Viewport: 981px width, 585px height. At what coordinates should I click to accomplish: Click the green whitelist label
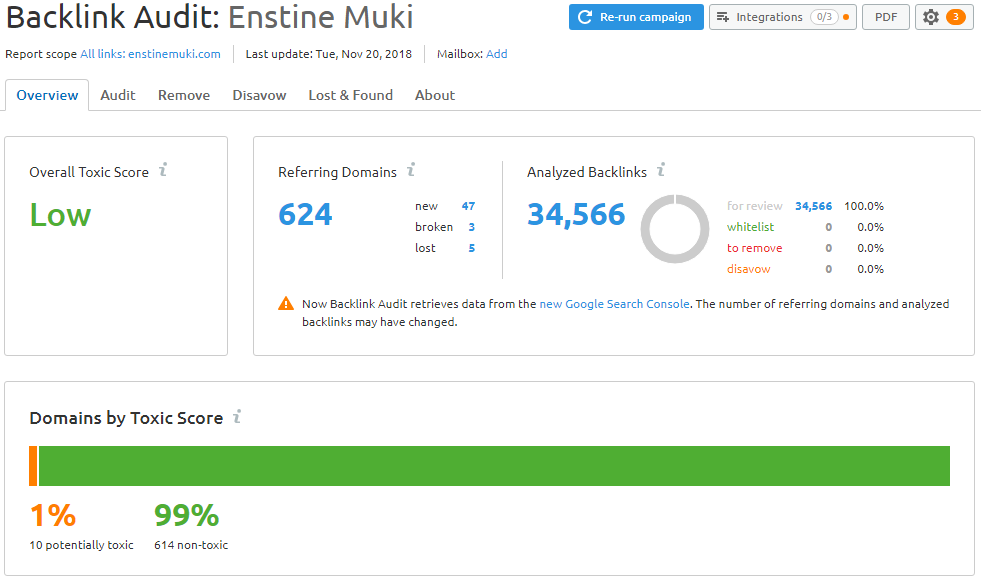pos(750,227)
